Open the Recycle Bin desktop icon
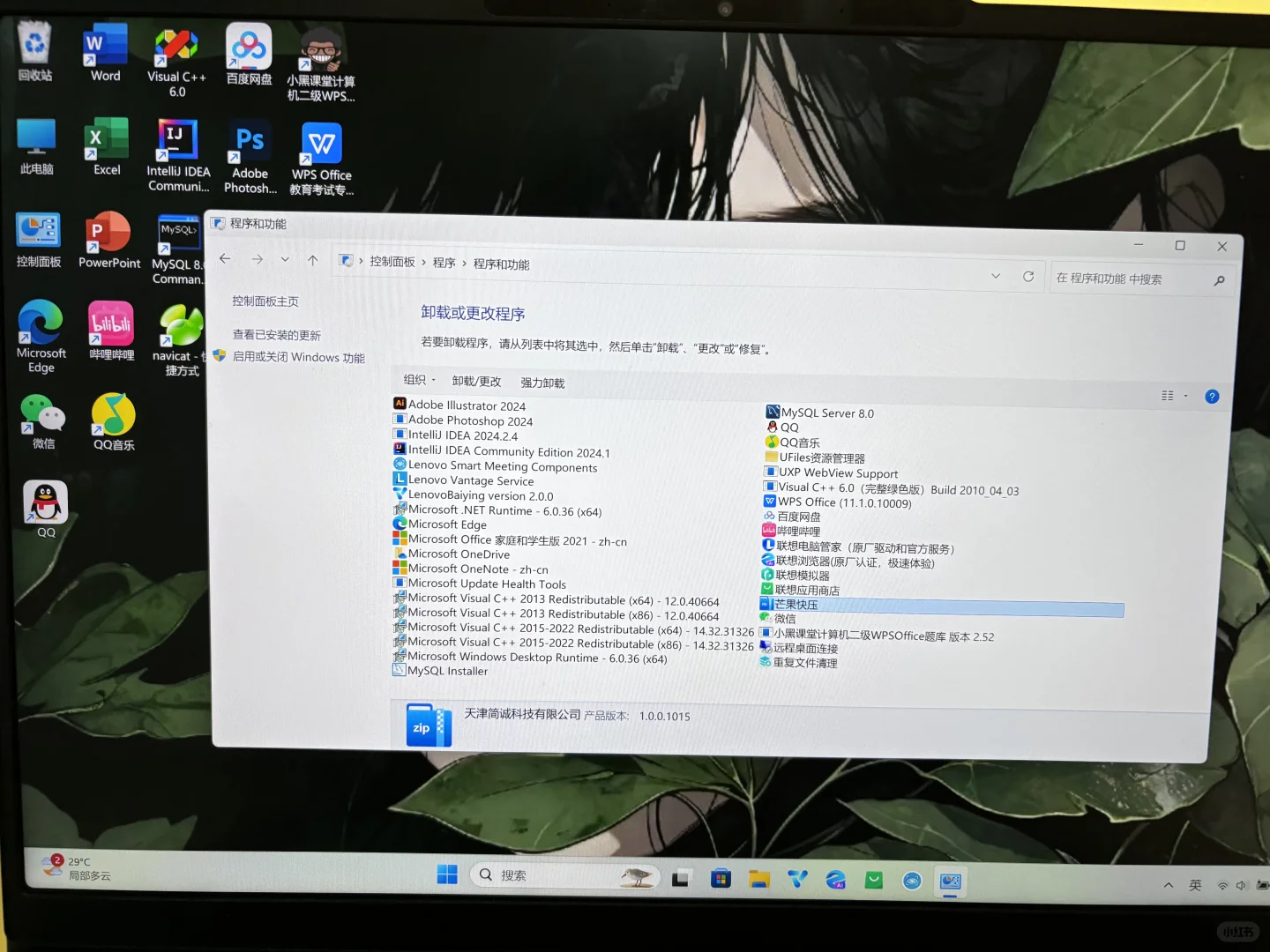This screenshot has height=952, width=1270. click(x=35, y=51)
